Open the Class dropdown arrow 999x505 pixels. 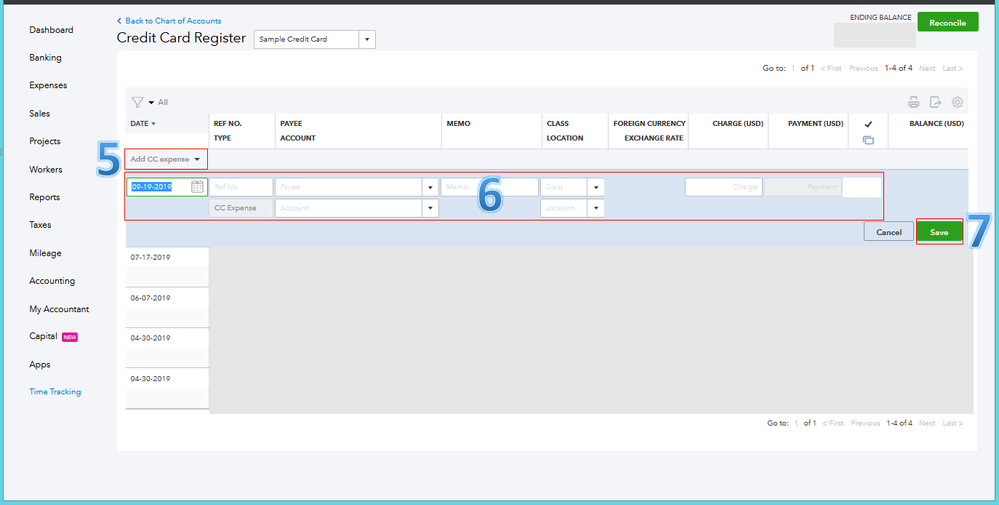click(x=596, y=187)
